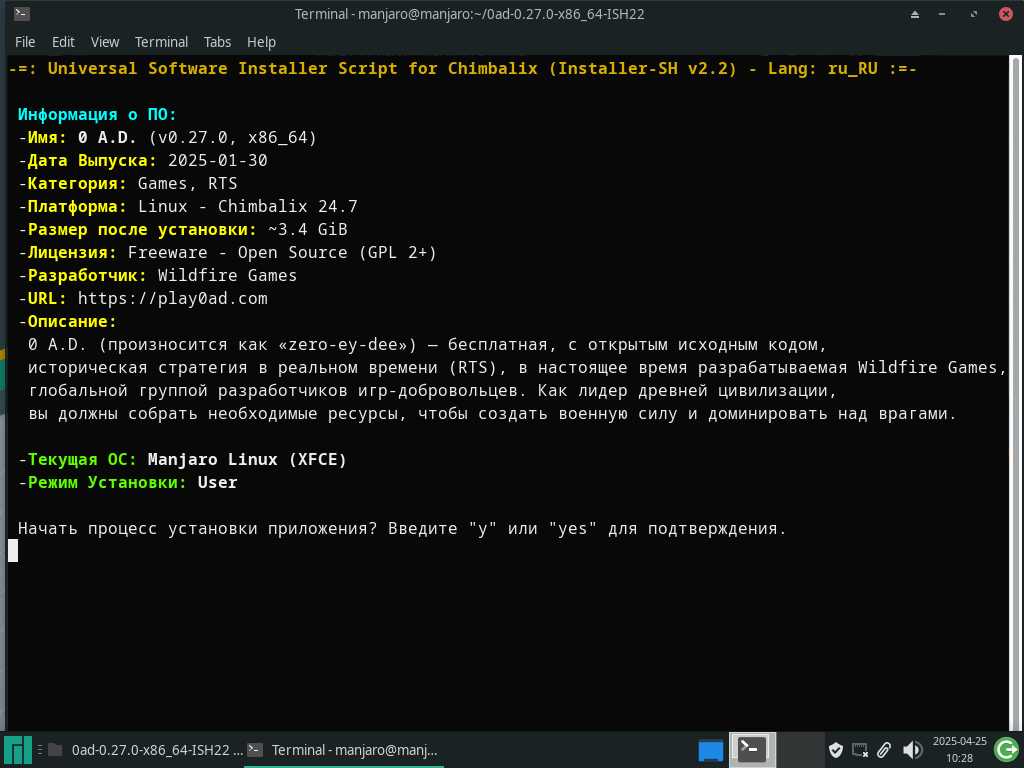Open the Tabs menu
This screenshot has width=1024, height=768.
[217, 42]
